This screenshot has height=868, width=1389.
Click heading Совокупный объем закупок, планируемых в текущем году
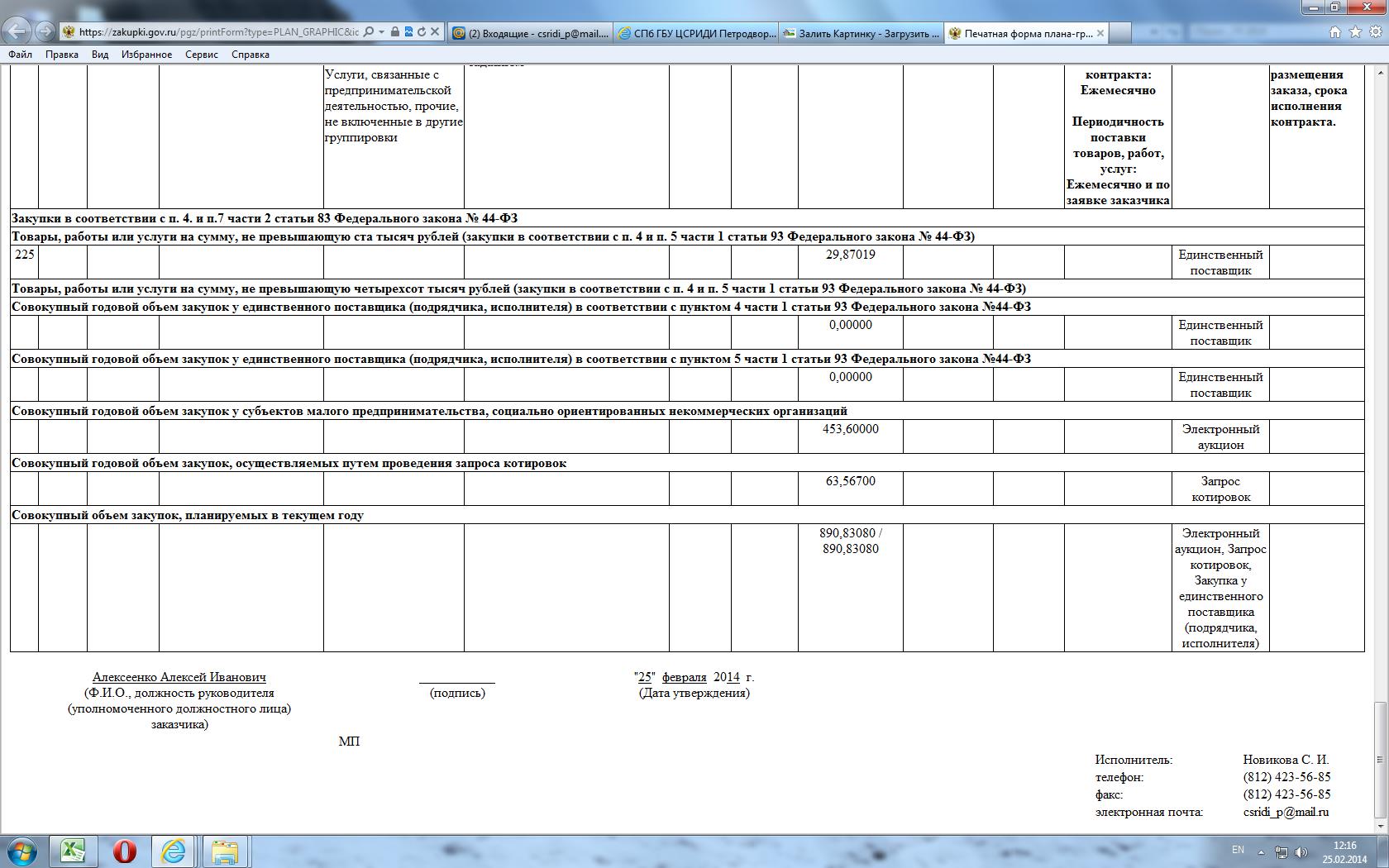click(x=188, y=515)
